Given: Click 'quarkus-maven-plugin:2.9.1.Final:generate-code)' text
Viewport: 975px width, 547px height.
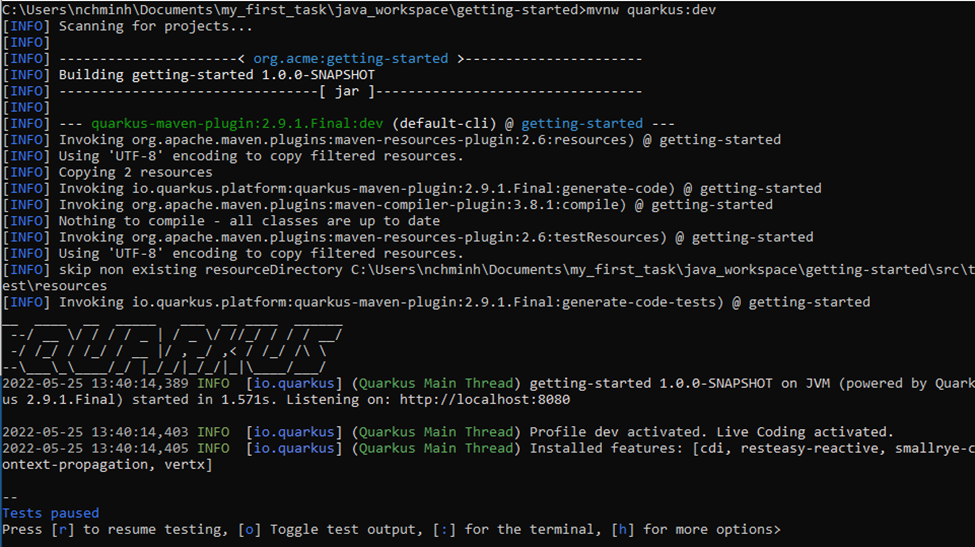Looking at the screenshot, I should (x=484, y=188).
